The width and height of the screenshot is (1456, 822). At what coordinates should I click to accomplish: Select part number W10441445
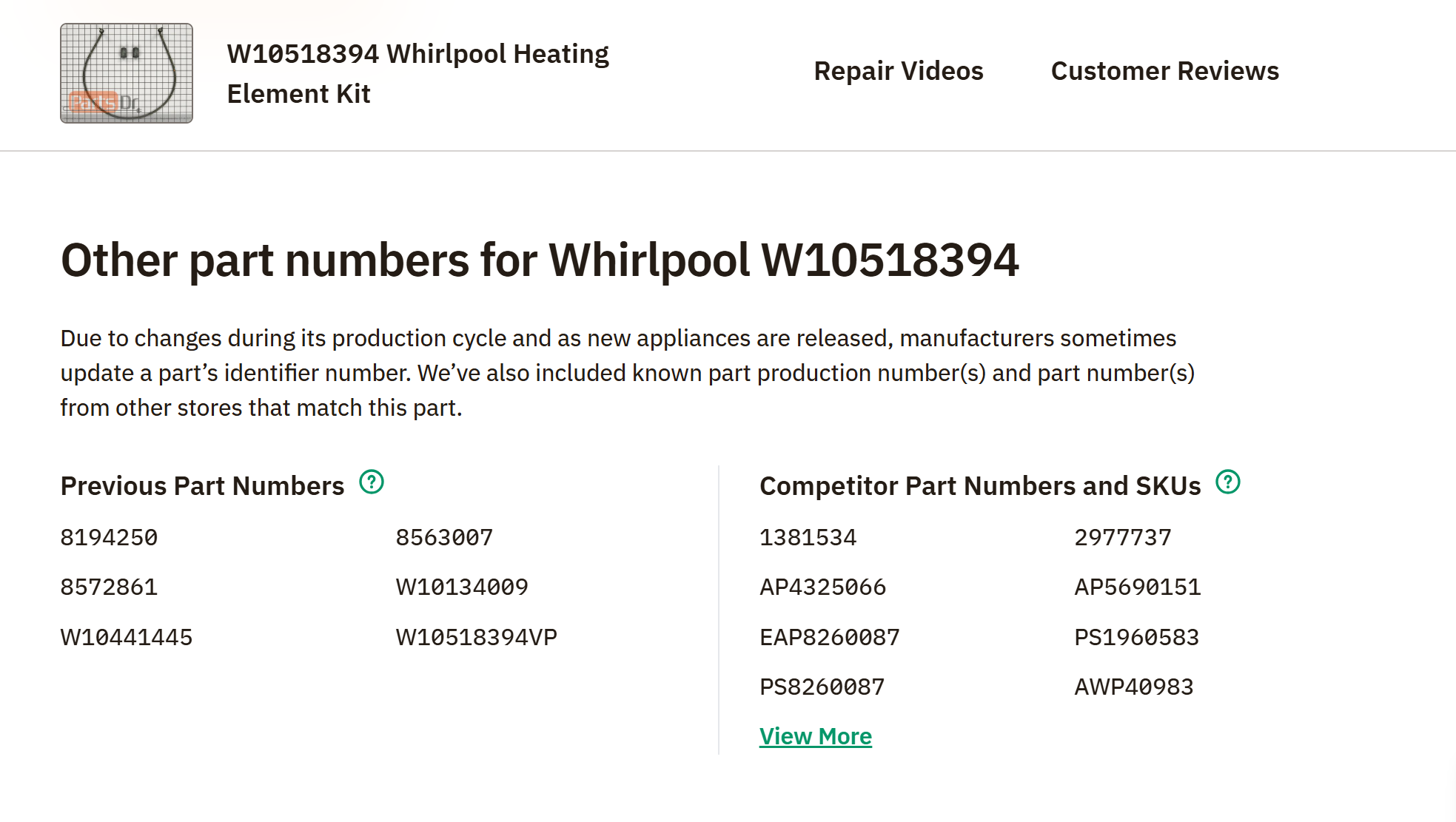[127, 638]
